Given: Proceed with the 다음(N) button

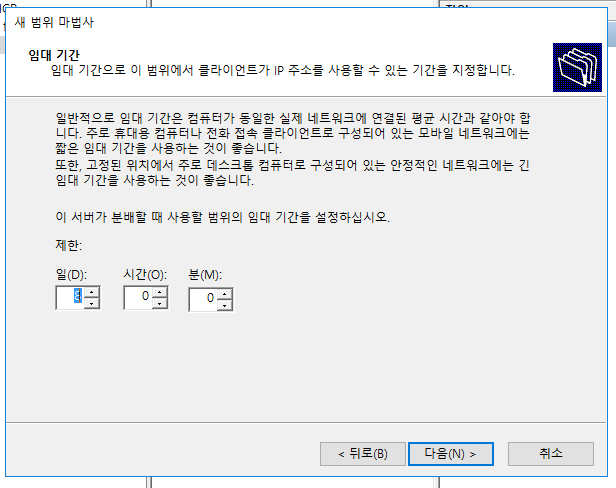Looking at the screenshot, I should tap(451, 454).
